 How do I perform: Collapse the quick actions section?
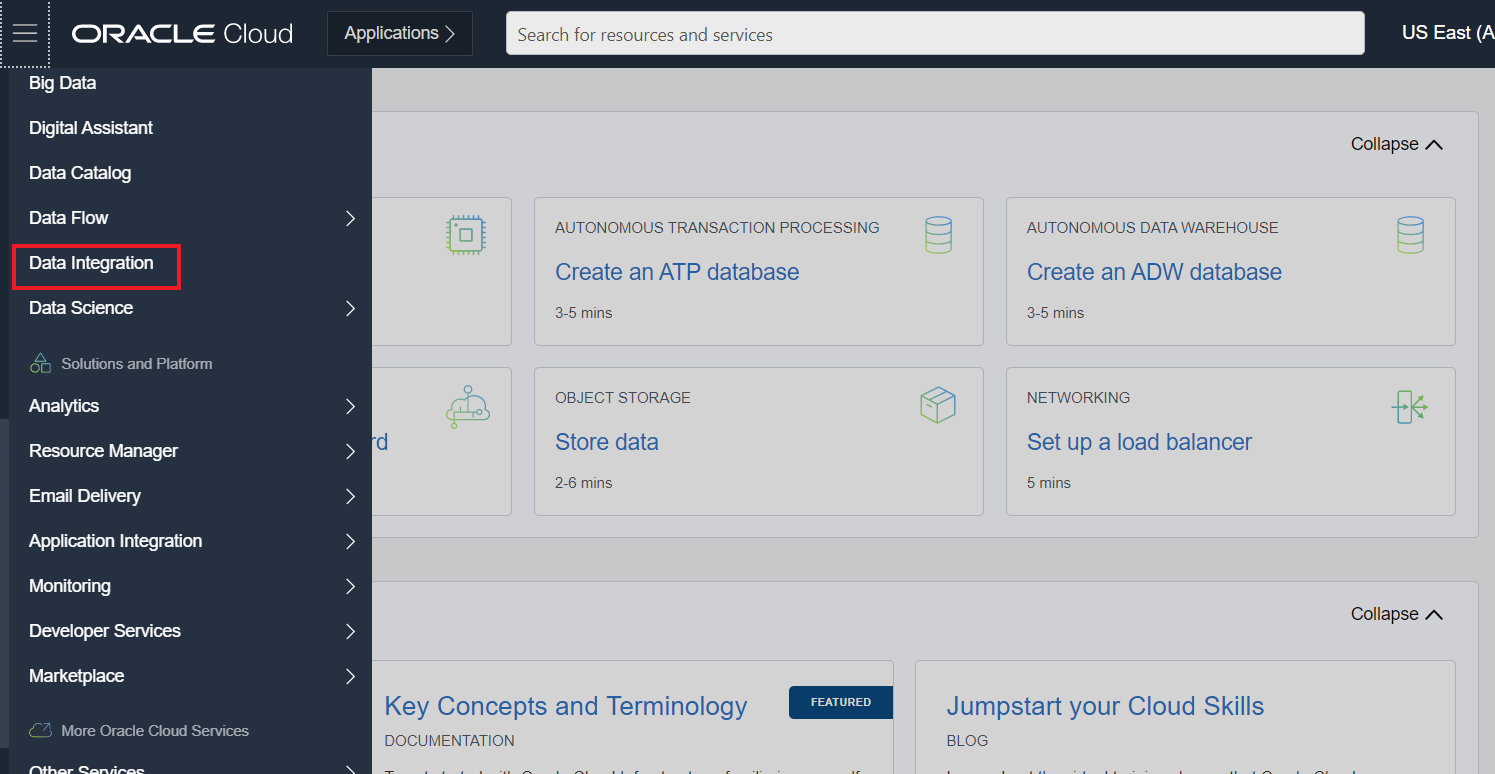(x=1396, y=143)
